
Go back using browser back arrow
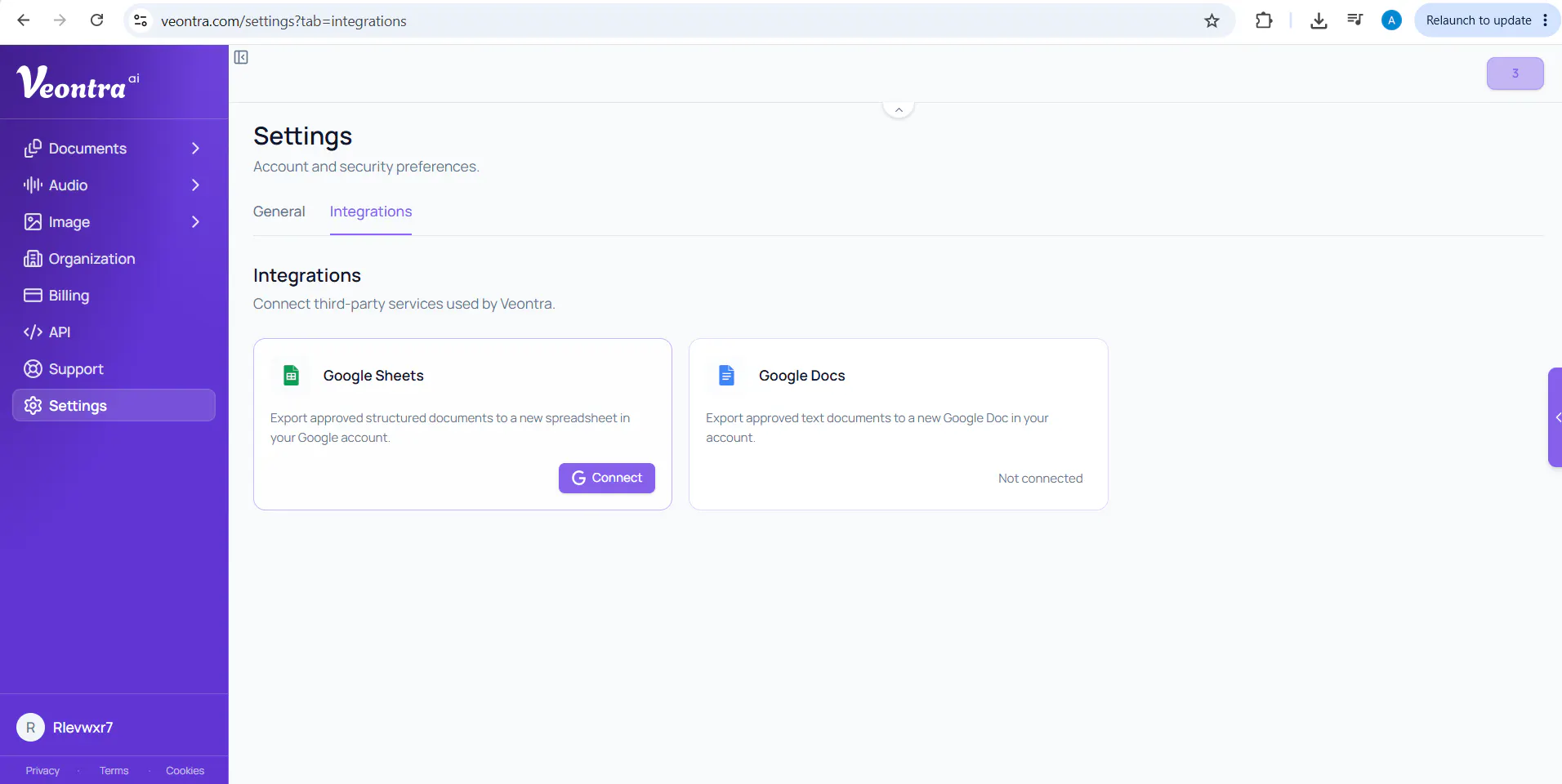point(24,20)
